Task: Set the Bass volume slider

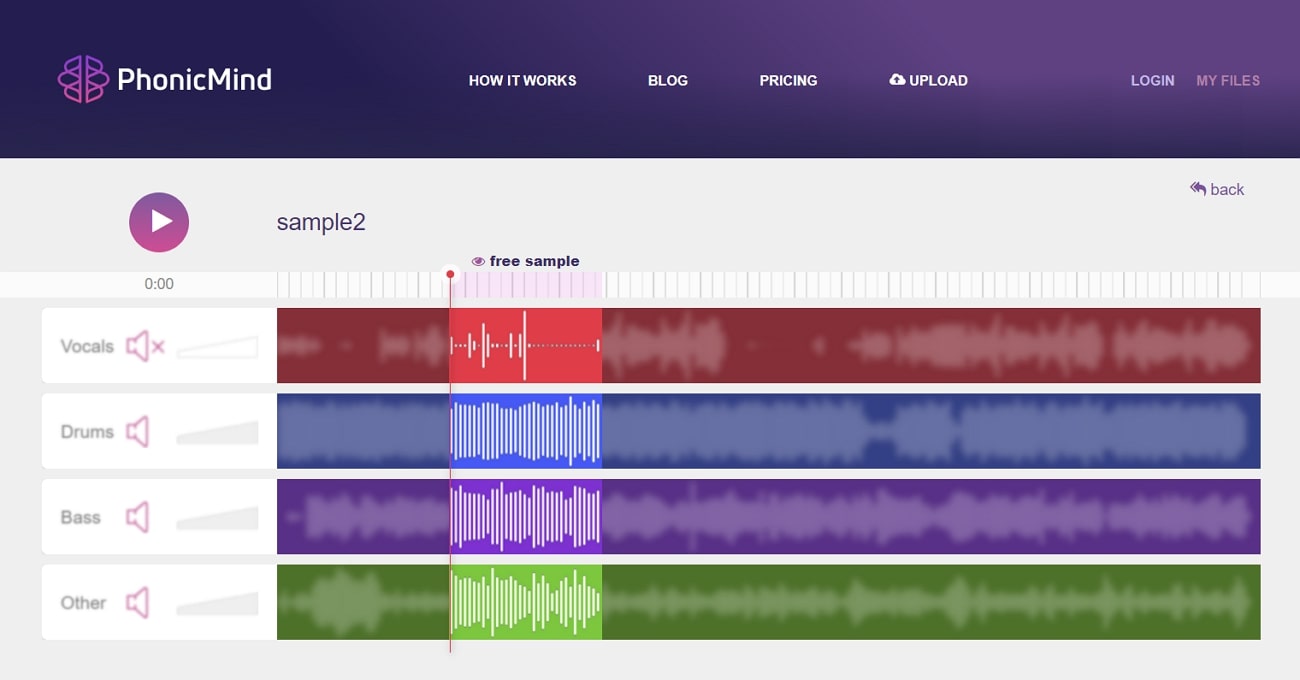Action: 218,518
